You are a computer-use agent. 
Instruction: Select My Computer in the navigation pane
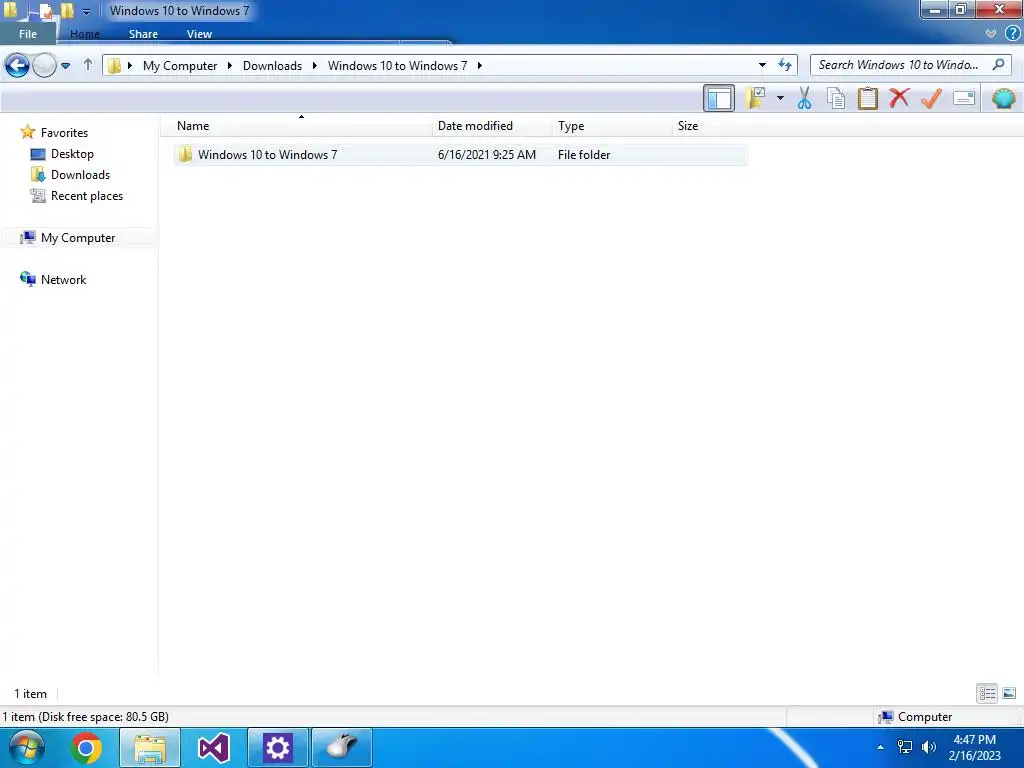pos(78,238)
